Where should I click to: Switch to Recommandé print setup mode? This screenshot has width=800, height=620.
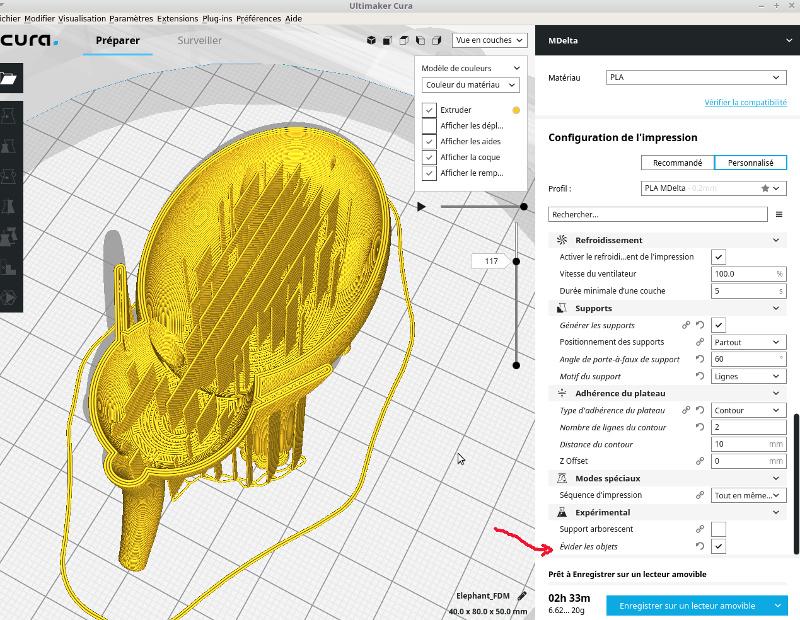click(x=678, y=163)
